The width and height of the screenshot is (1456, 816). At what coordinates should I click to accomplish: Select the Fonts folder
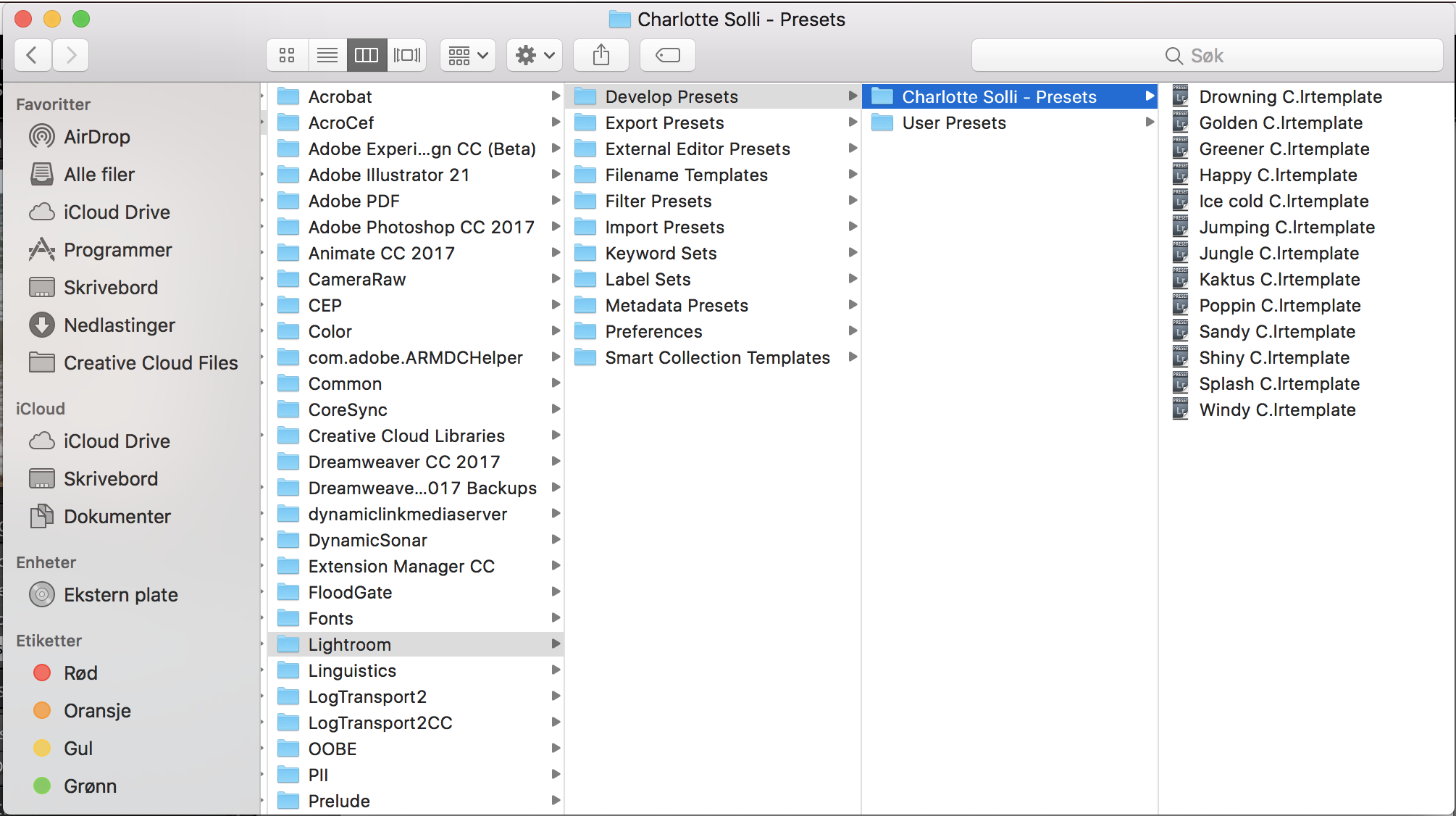coord(416,618)
